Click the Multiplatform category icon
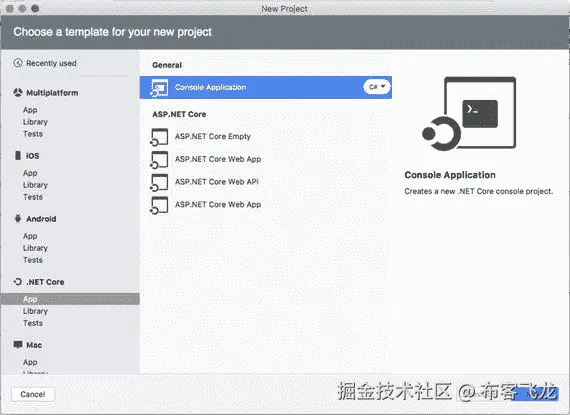Screen dimensions: 570x415 (18, 92)
